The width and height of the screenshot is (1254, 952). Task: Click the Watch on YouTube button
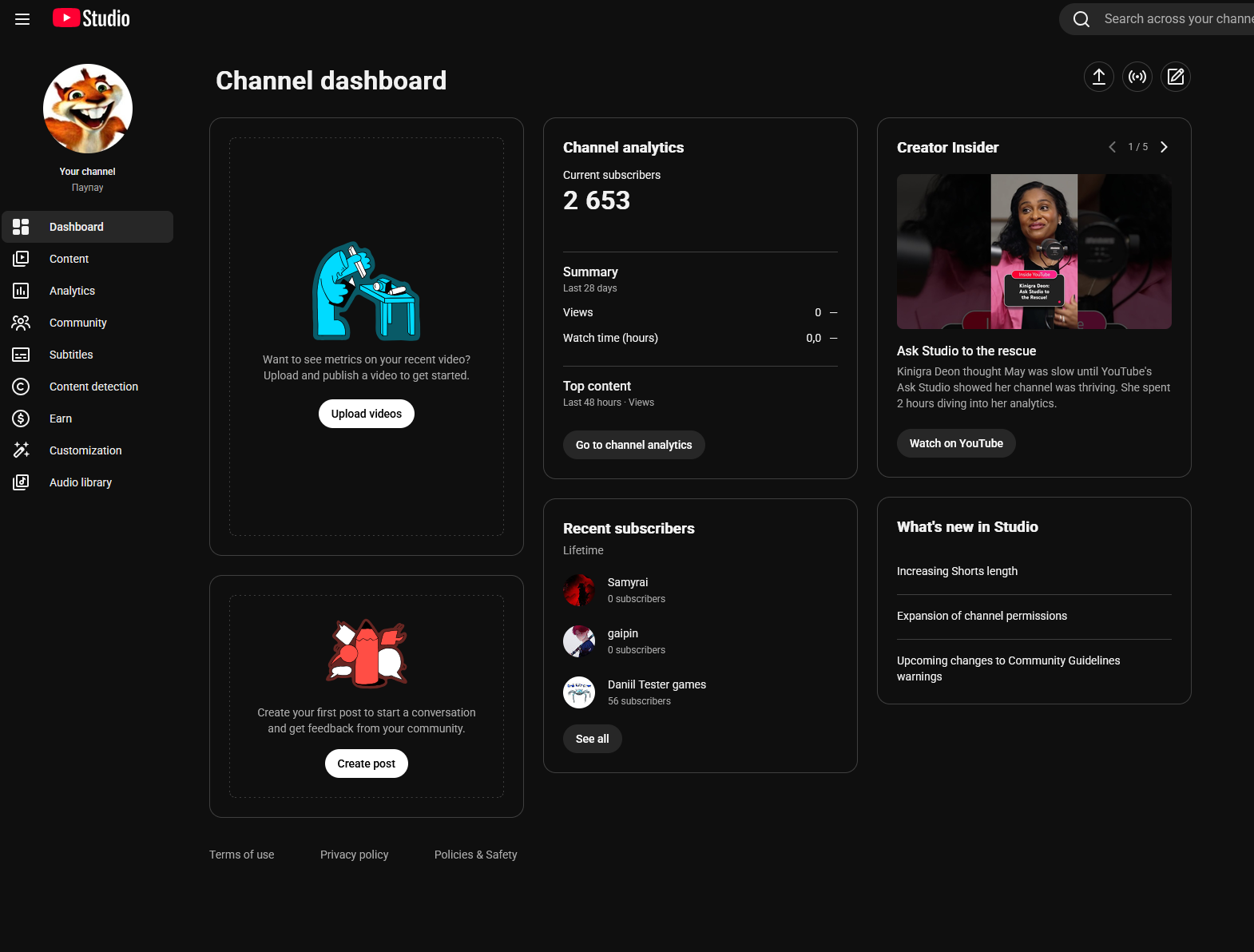[956, 443]
